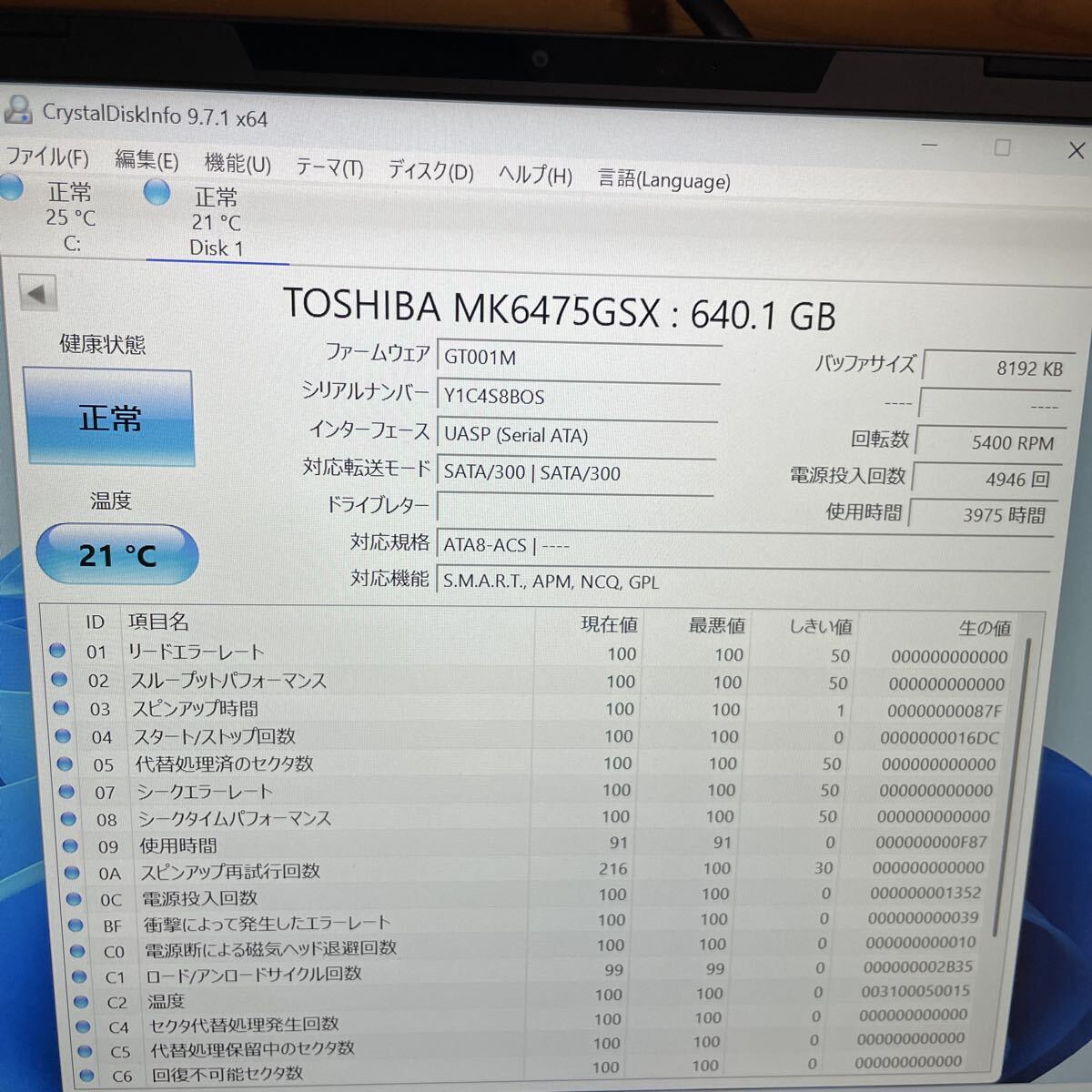Click the status dot for ロード/アンロードサイクル回数

point(79,976)
